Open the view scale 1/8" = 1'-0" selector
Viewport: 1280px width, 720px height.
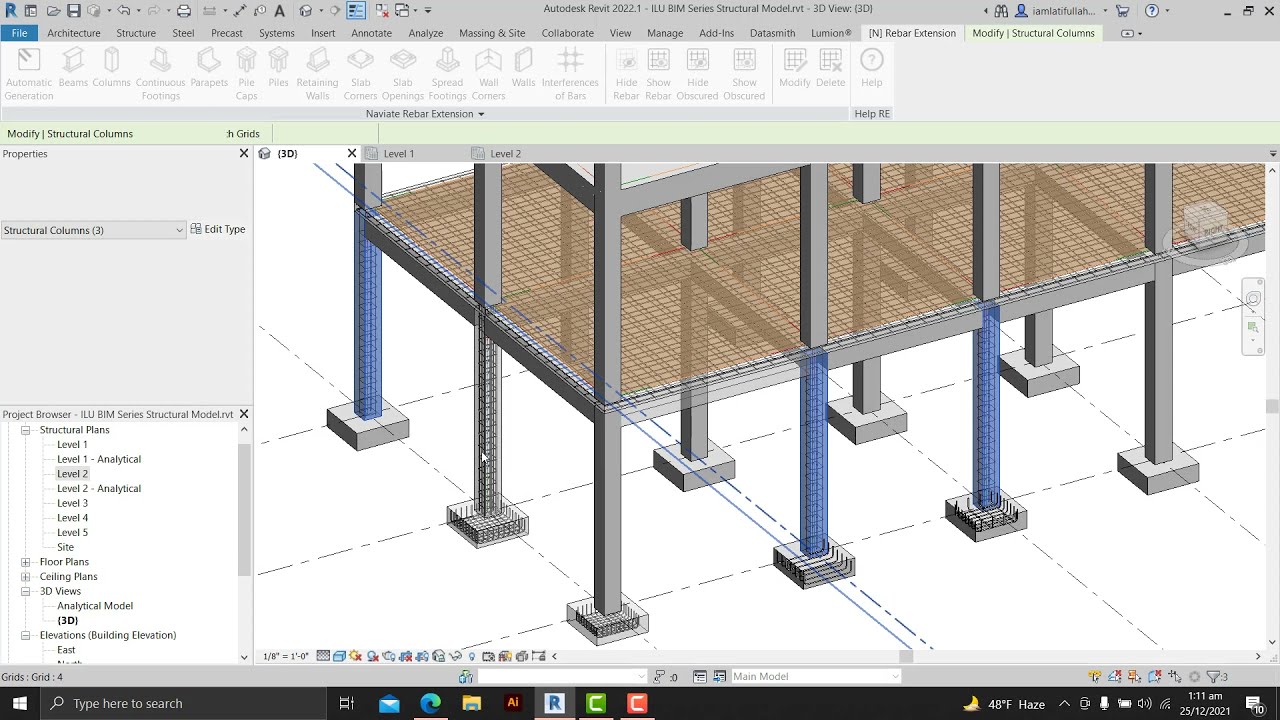(286, 656)
